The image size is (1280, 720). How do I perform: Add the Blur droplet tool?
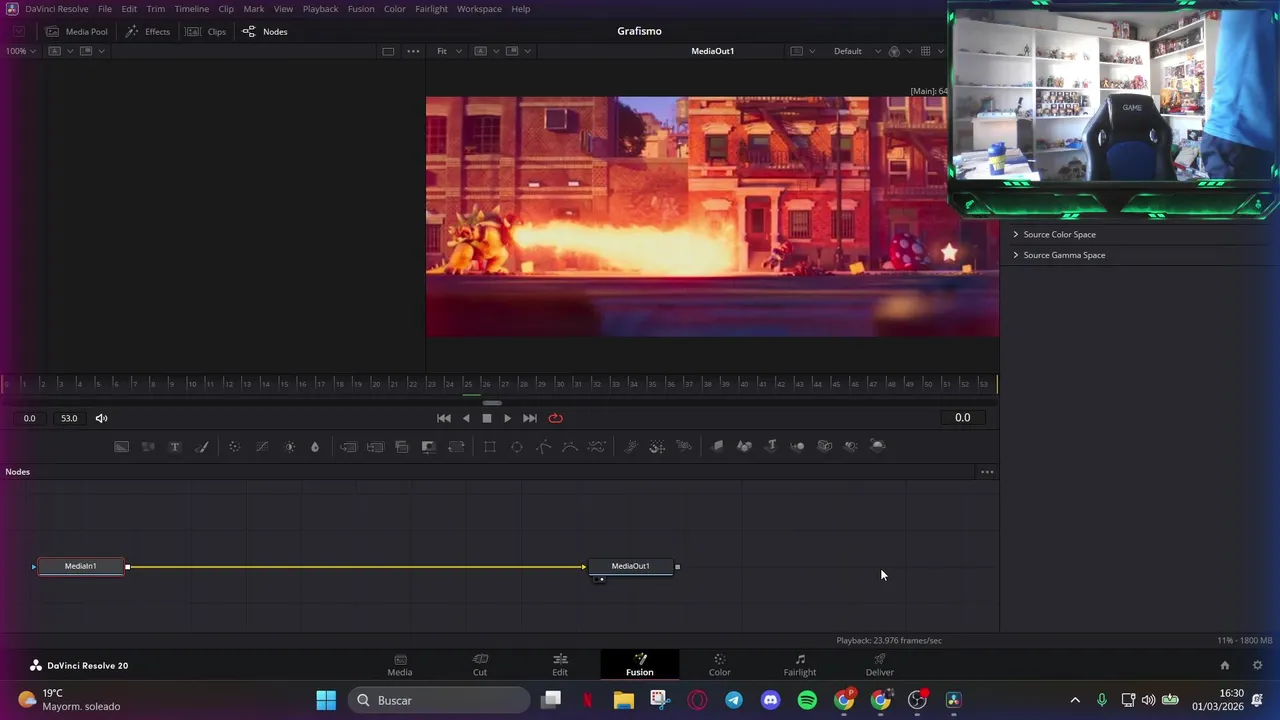point(315,446)
